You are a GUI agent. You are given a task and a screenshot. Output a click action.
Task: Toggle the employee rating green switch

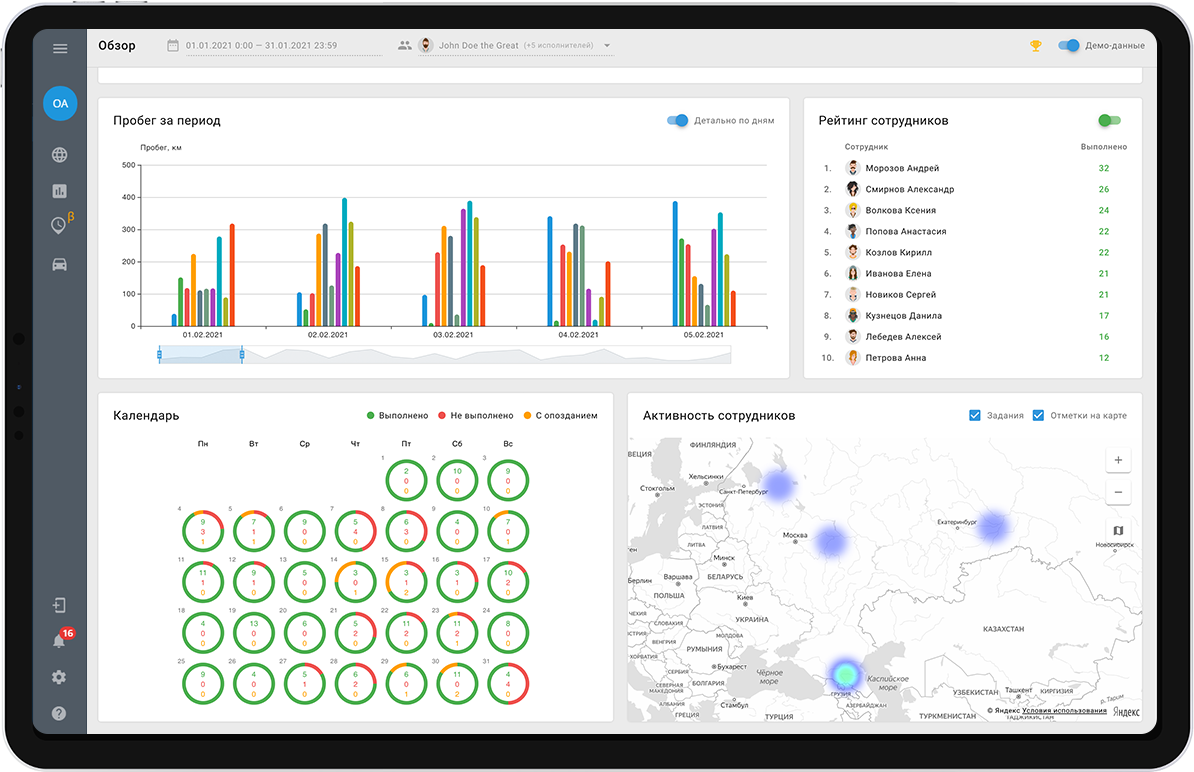[x=1109, y=120]
